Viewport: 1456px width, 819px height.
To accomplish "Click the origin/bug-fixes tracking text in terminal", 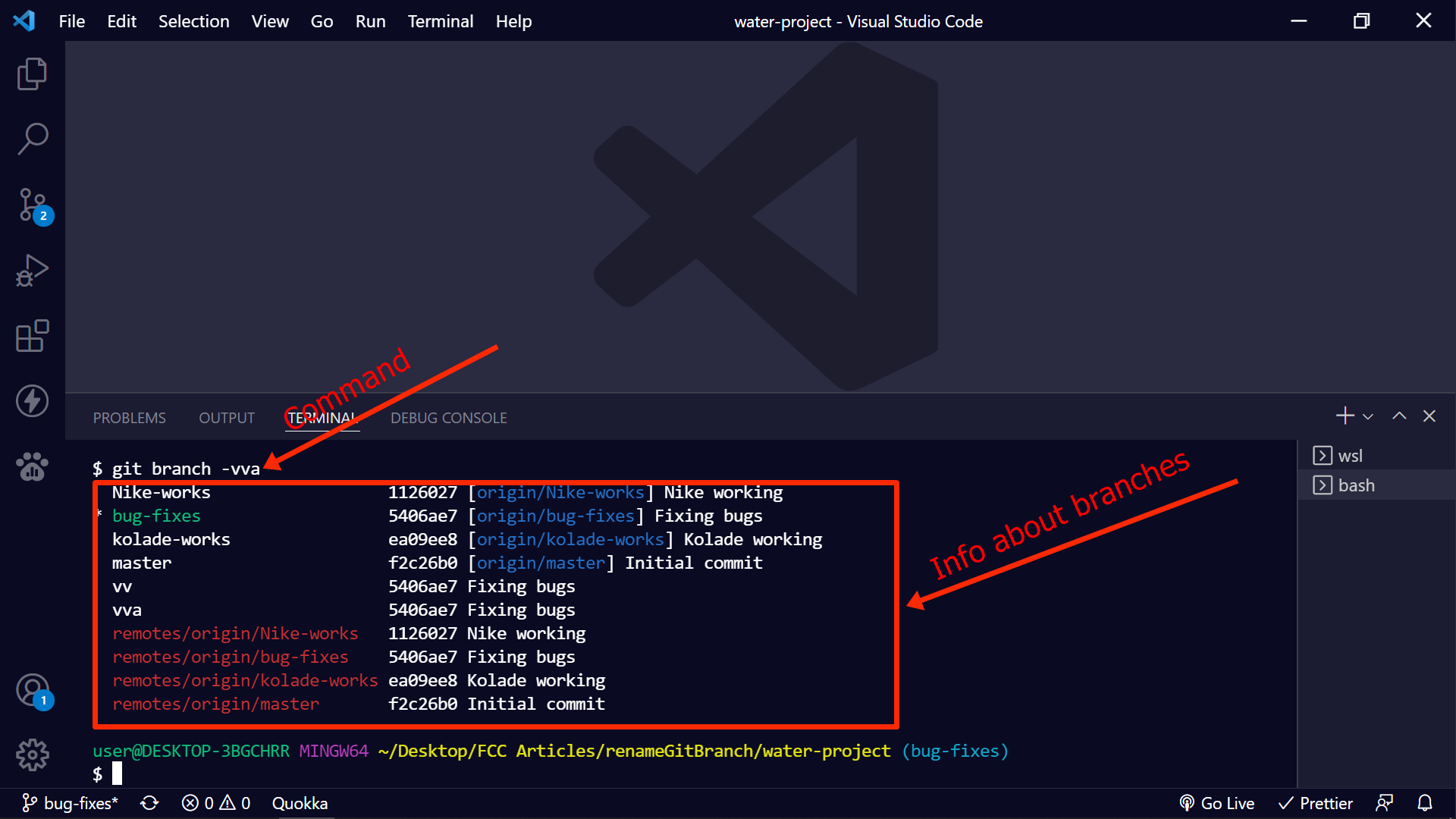I will [x=555, y=516].
